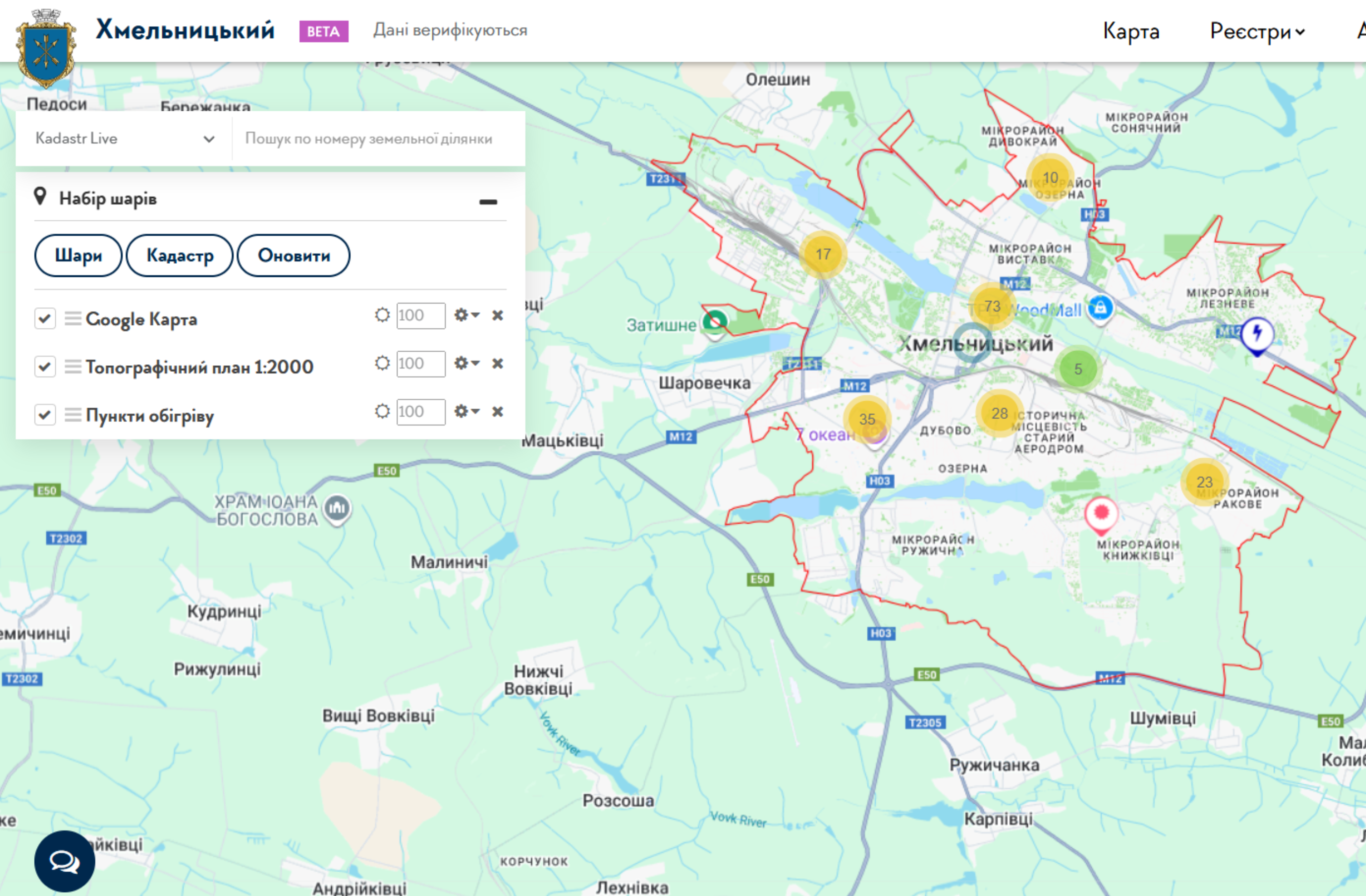Click the Кадастр button
The image size is (1366, 896).
[x=180, y=255]
